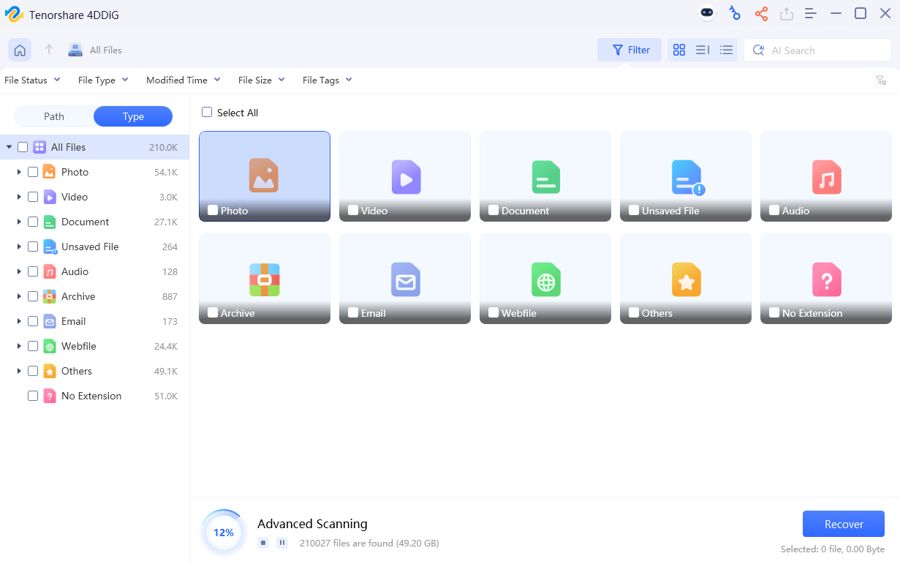Open the File Tags dropdown

pyautogui.click(x=327, y=80)
